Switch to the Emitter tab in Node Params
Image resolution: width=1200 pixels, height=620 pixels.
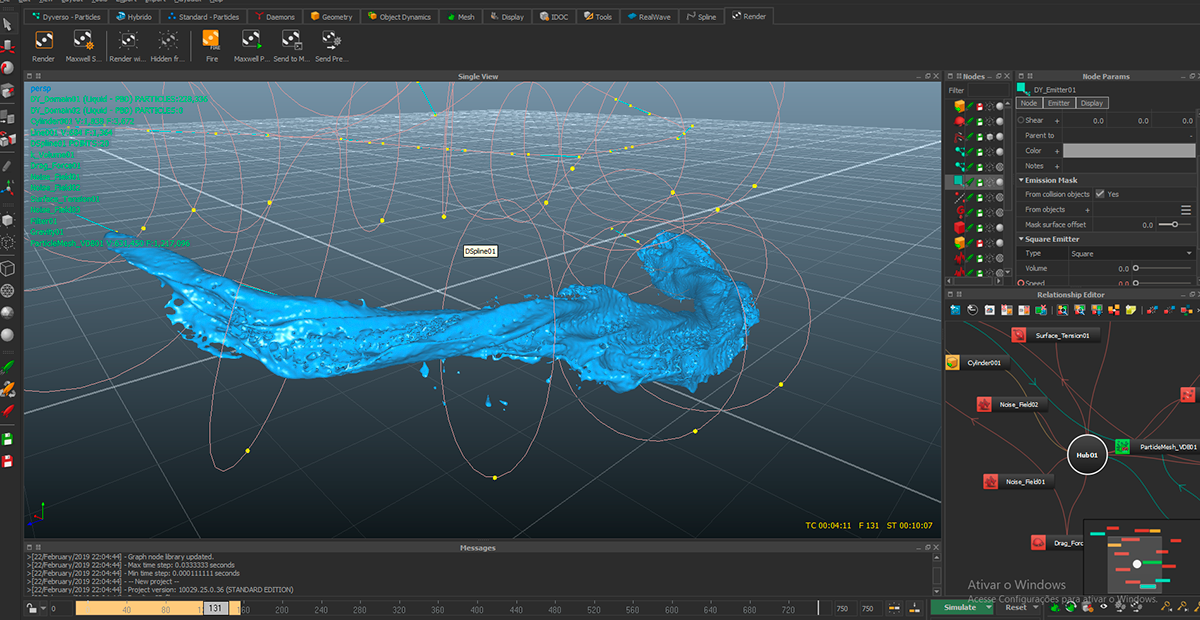coord(1059,103)
